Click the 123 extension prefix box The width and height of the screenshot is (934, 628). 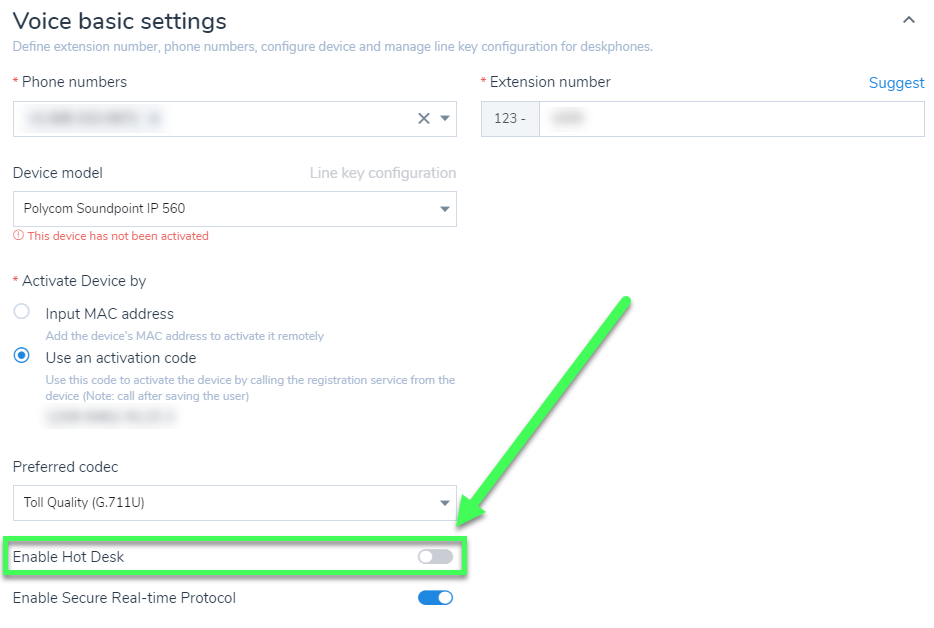510,118
